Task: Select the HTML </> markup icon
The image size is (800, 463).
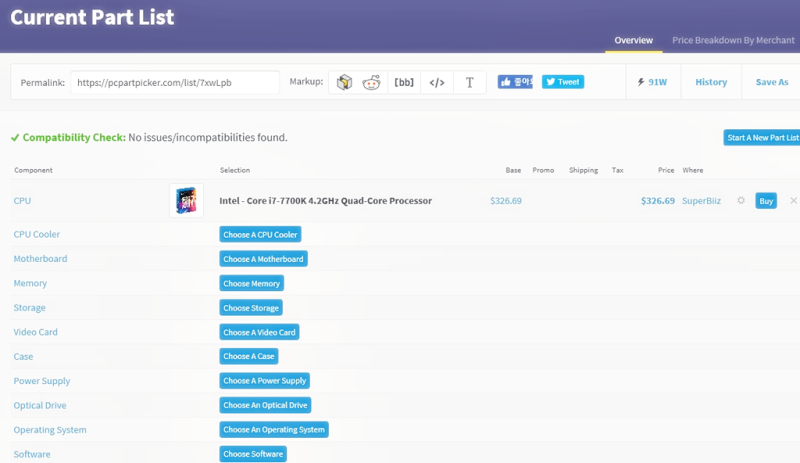Action: pos(437,82)
